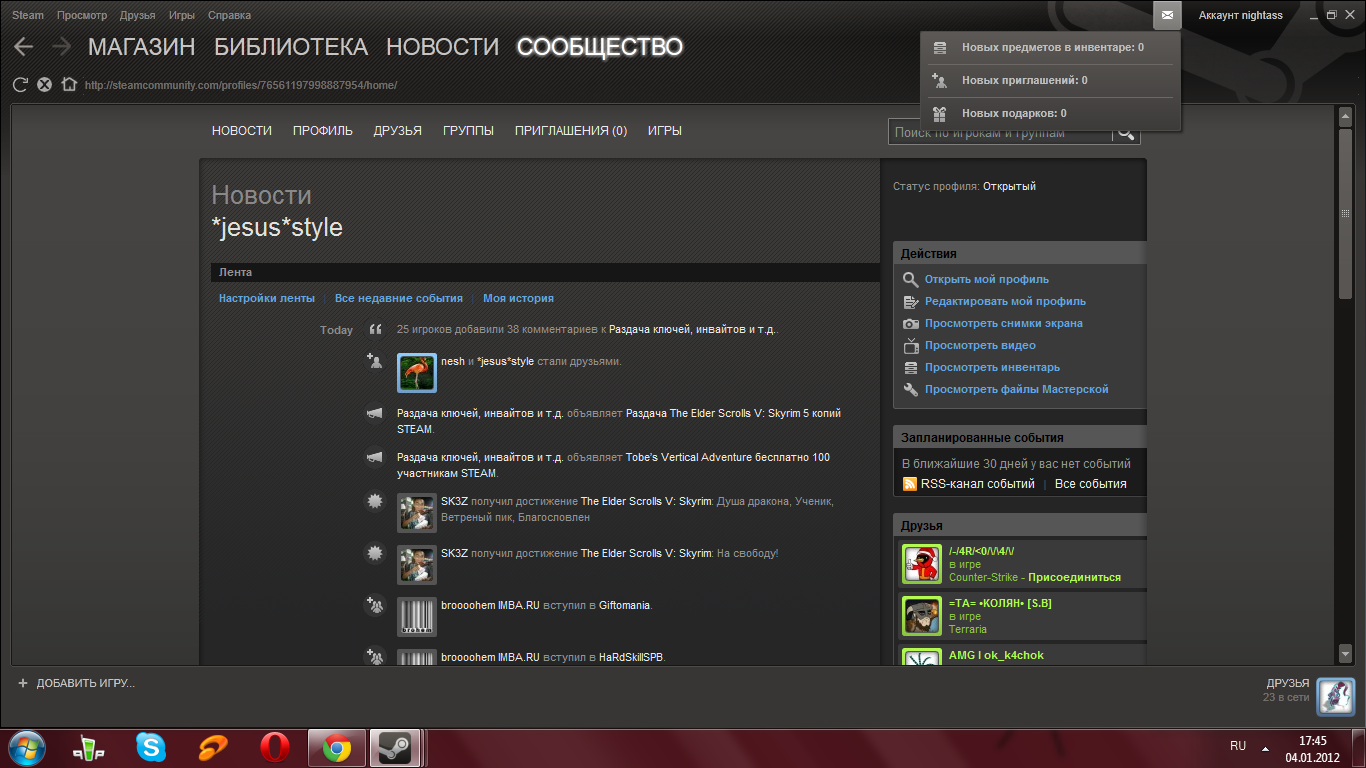Open ПРОФИЛЬ community tab
Screen dimensions: 1366x768
[x=323, y=131]
